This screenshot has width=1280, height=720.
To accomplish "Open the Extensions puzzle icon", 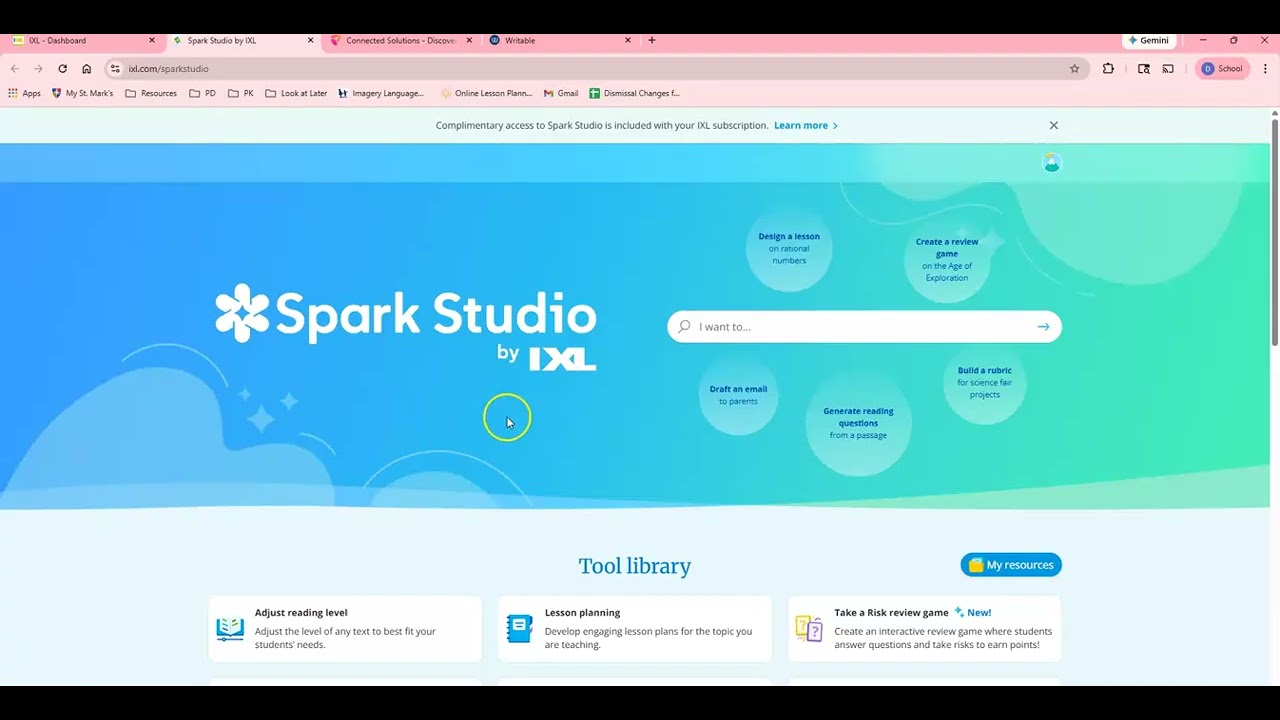I will click(x=1108, y=69).
